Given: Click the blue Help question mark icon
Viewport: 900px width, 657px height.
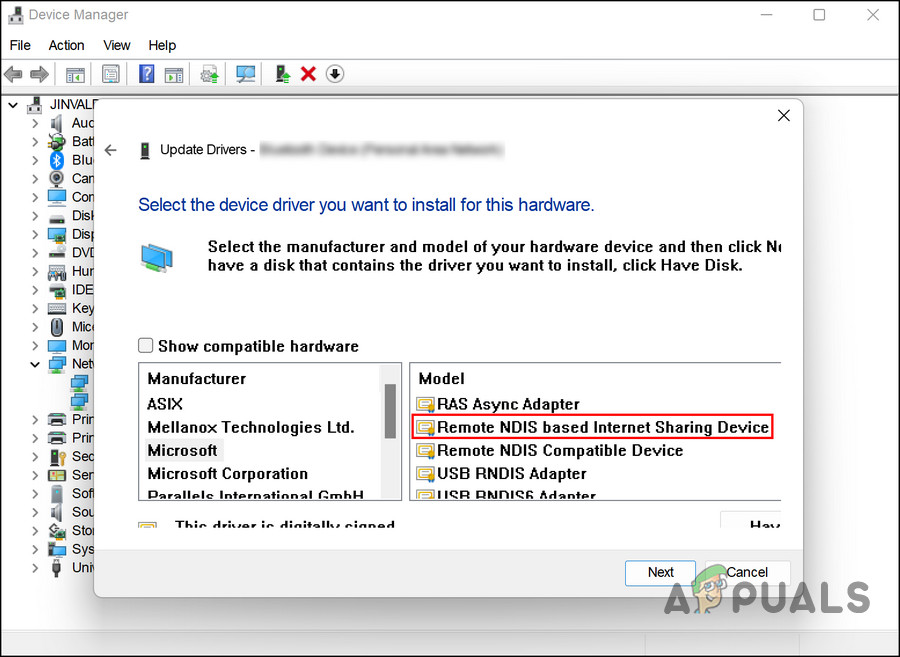Looking at the screenshot, I should click(x=146, y=74).
